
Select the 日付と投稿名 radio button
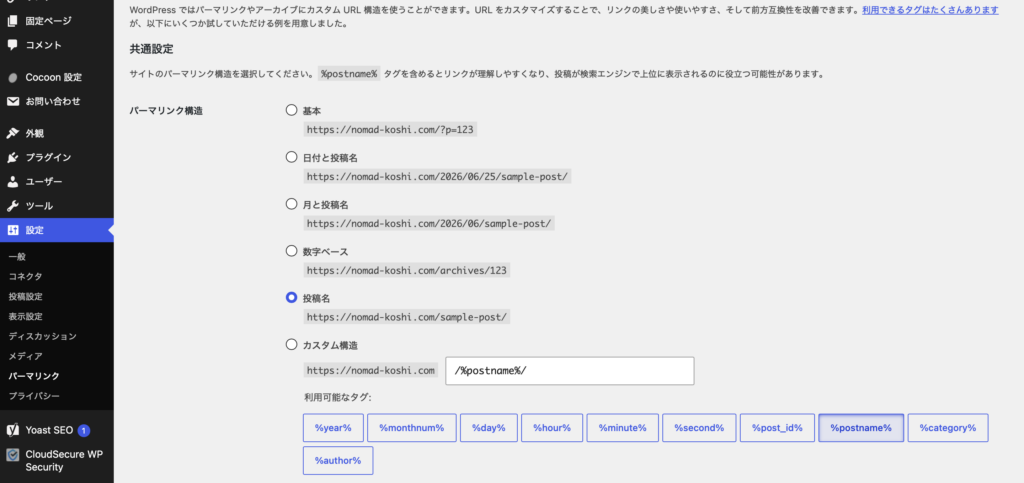[x=291, y=157]
